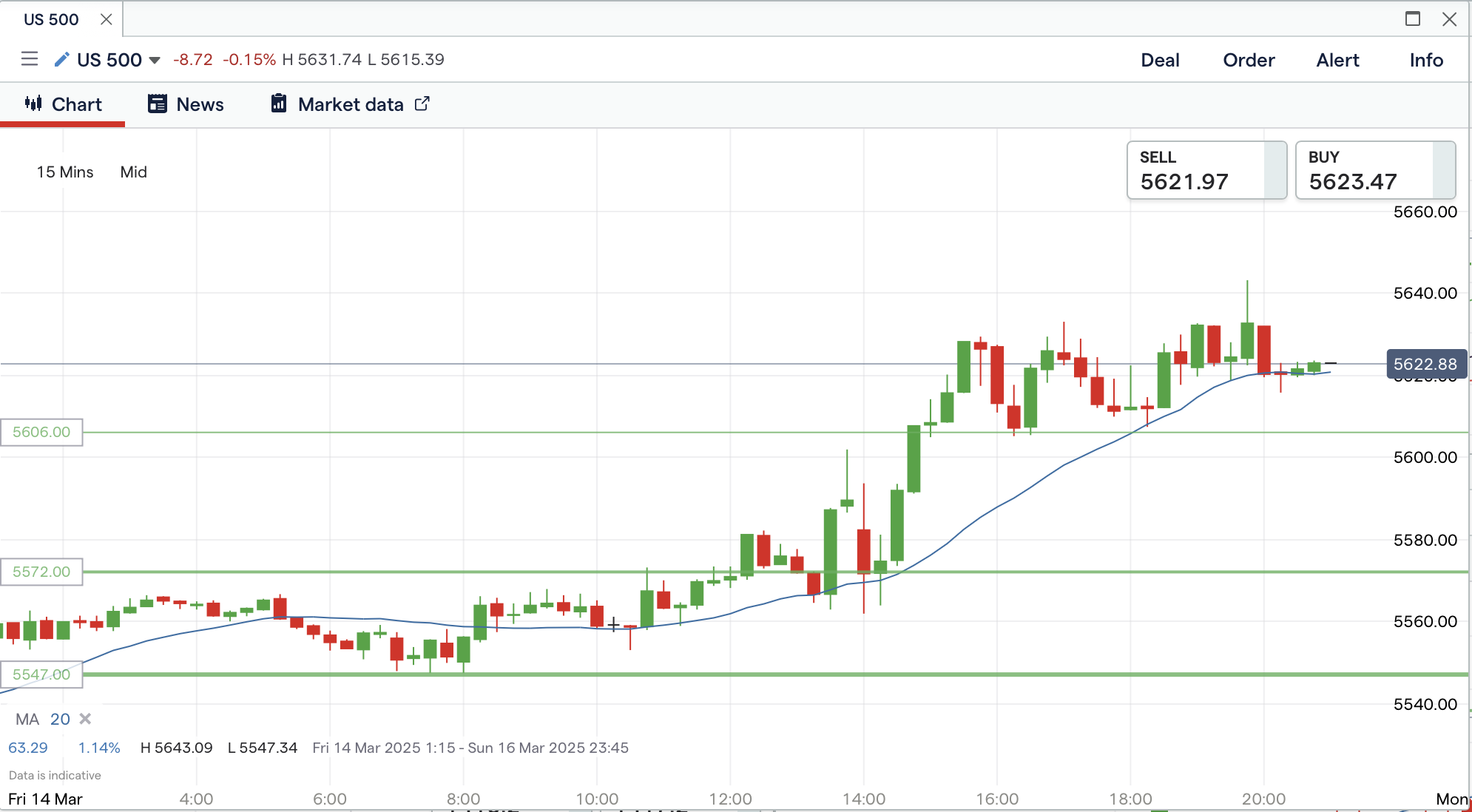The height and width of the screenshot is (812, 1472).
Task: Open the News tab
Action: tap(186, 104)
